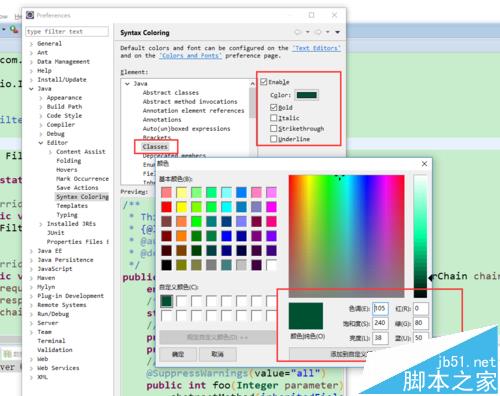The image size is (500, 396).
Task: Select Web Services in preferences tree
Action: point(58,368)
